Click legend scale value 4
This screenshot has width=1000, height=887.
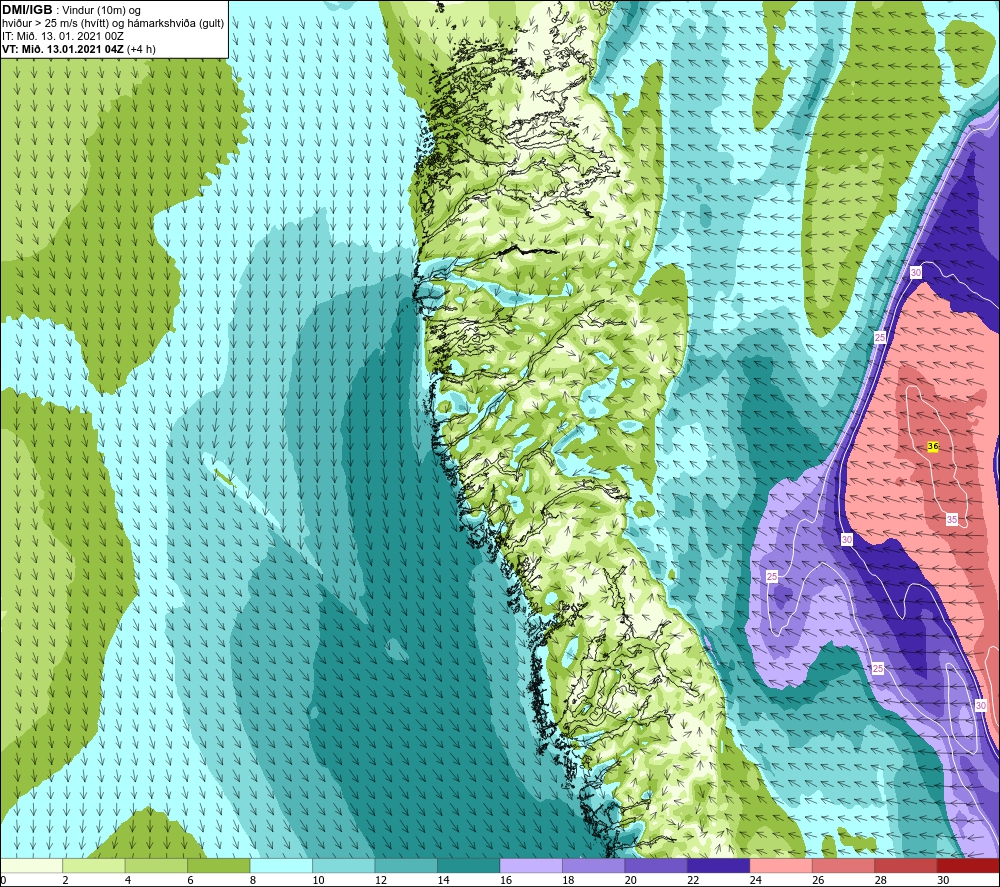coord(128,880)
